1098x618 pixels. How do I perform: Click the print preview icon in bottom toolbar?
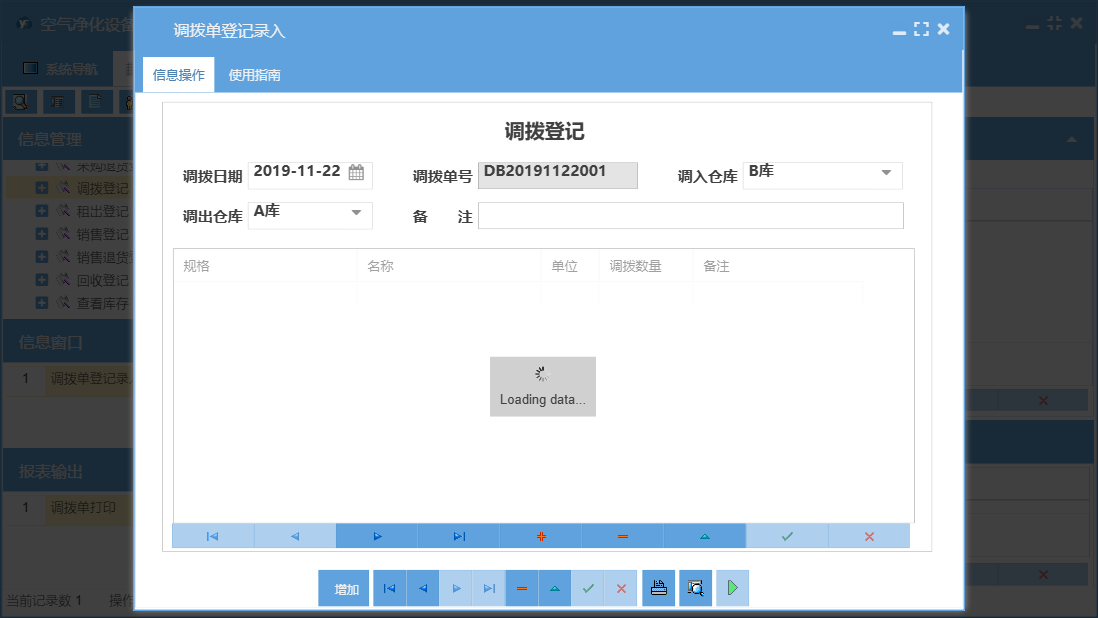point(695,588)
